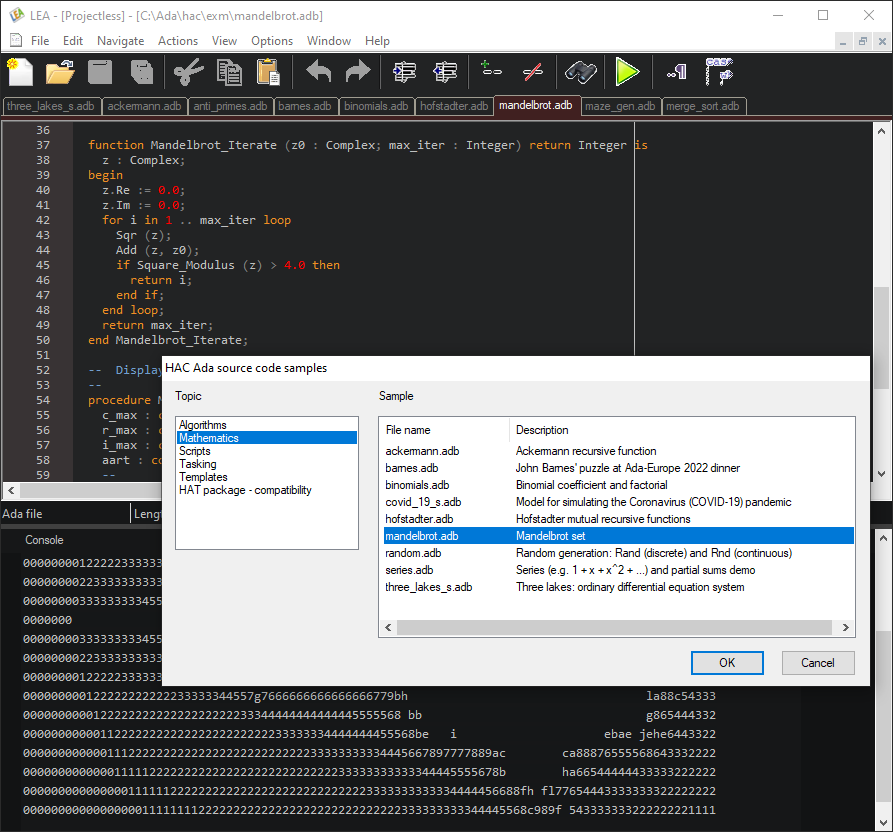
Task: Click the Cut scissors icon
Action: tap(188, 72)
